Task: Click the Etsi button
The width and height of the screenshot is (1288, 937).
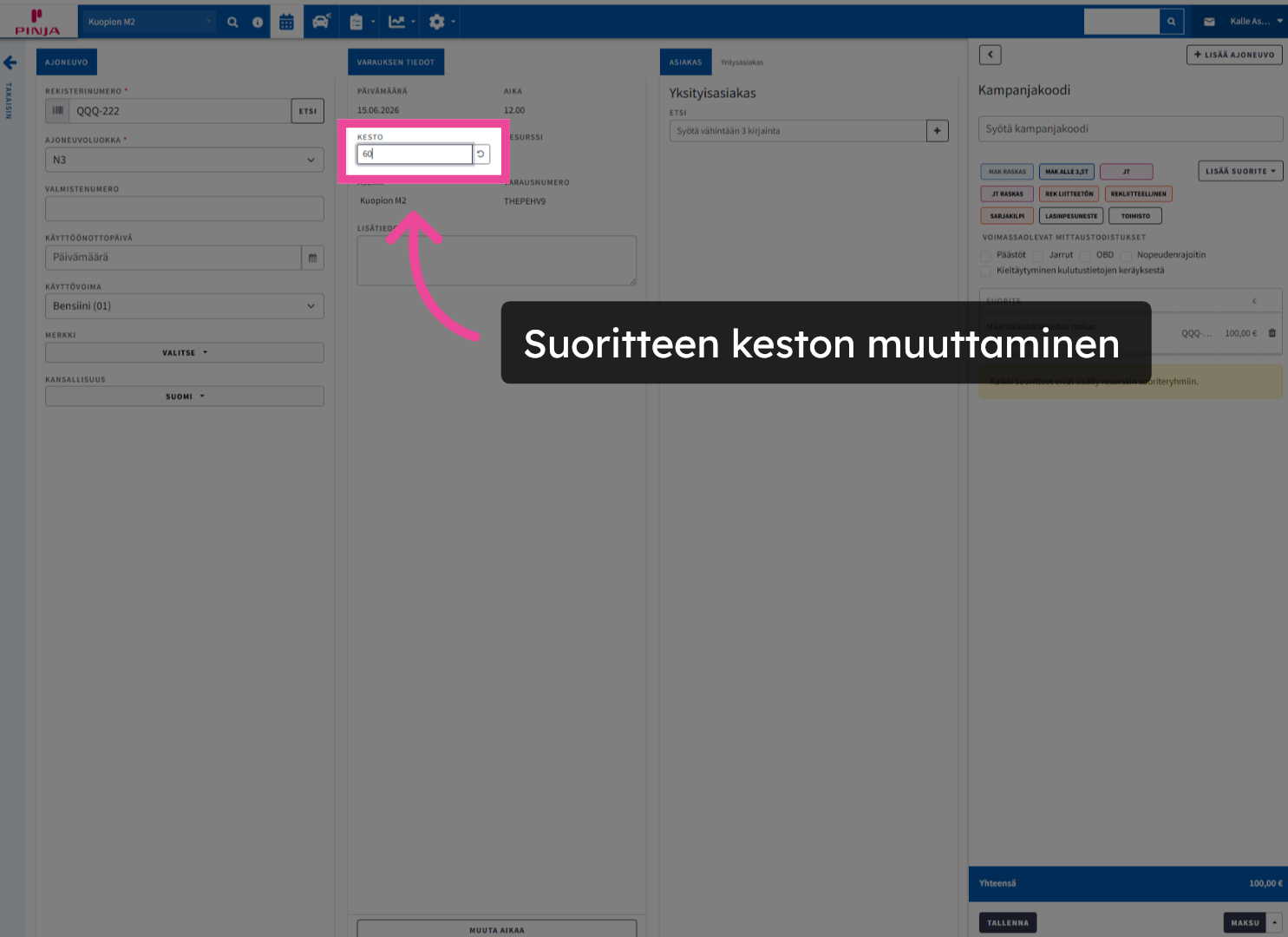Action: tap(307, 111)
